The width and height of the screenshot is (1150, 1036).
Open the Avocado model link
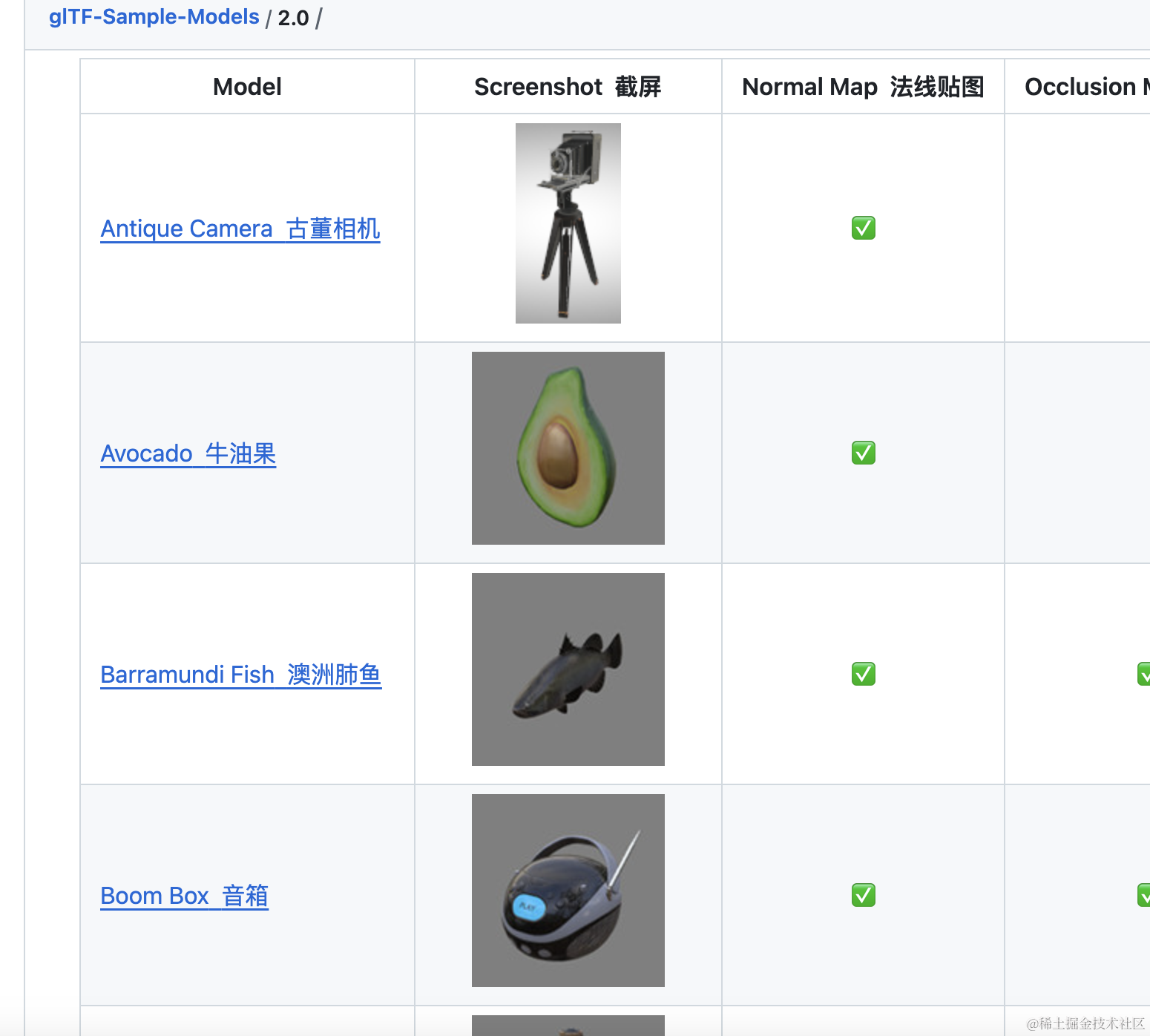[188, 453]
